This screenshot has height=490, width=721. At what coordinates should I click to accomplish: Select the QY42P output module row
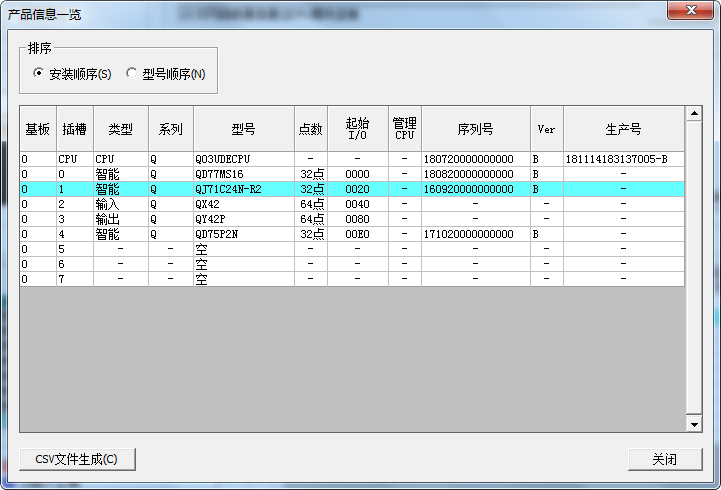coord(243,219)
